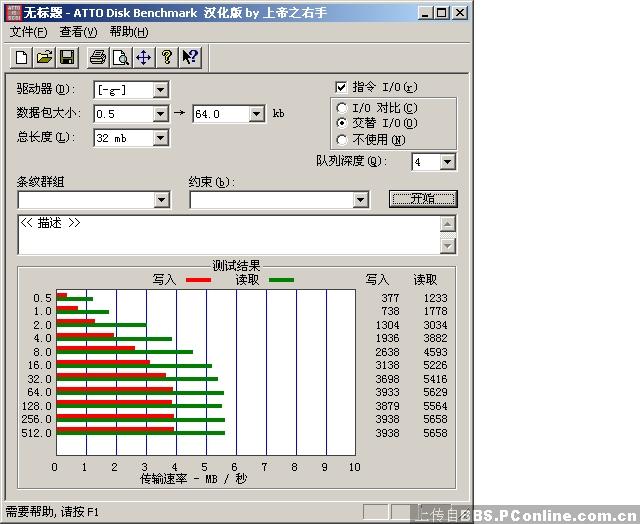This screenshot has height=524, width=640.
Task: Click the description box scroll down arrow
Action: point(448,246)
